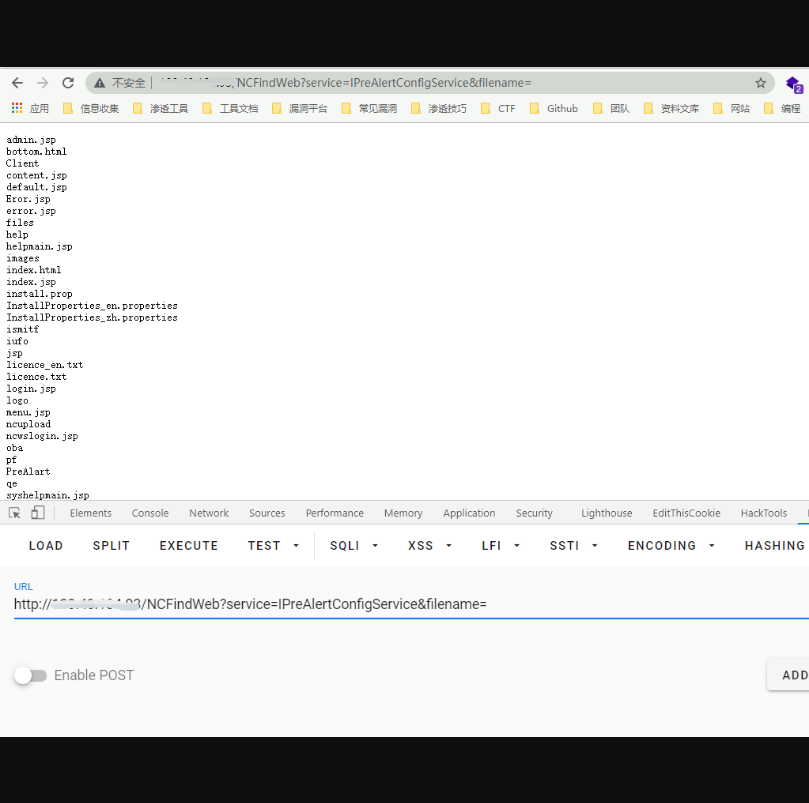Click the EXECUTE button in HackBar

189,545
